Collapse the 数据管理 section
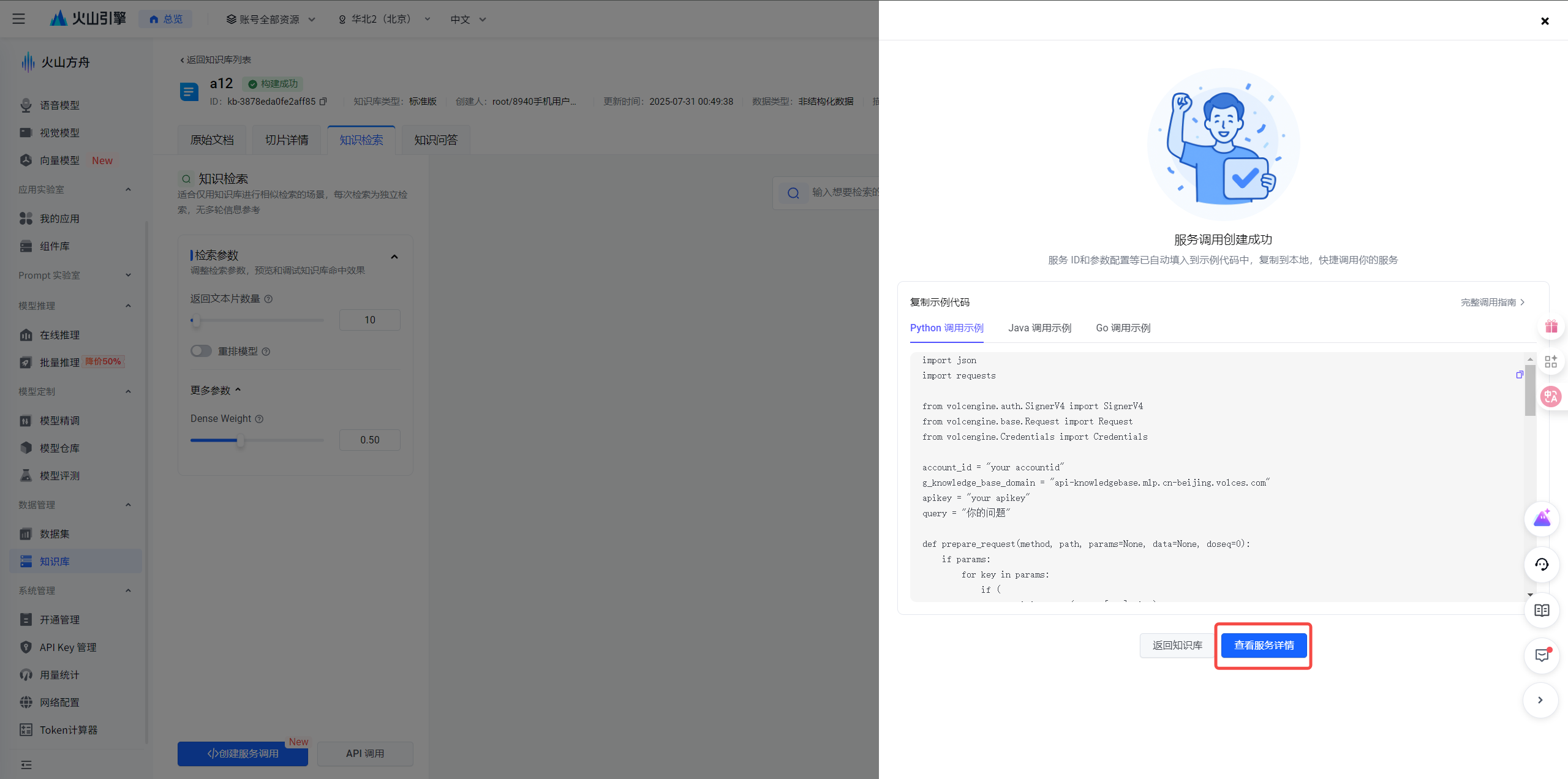This screenshot has width=1568, height=779. (128, 505)
